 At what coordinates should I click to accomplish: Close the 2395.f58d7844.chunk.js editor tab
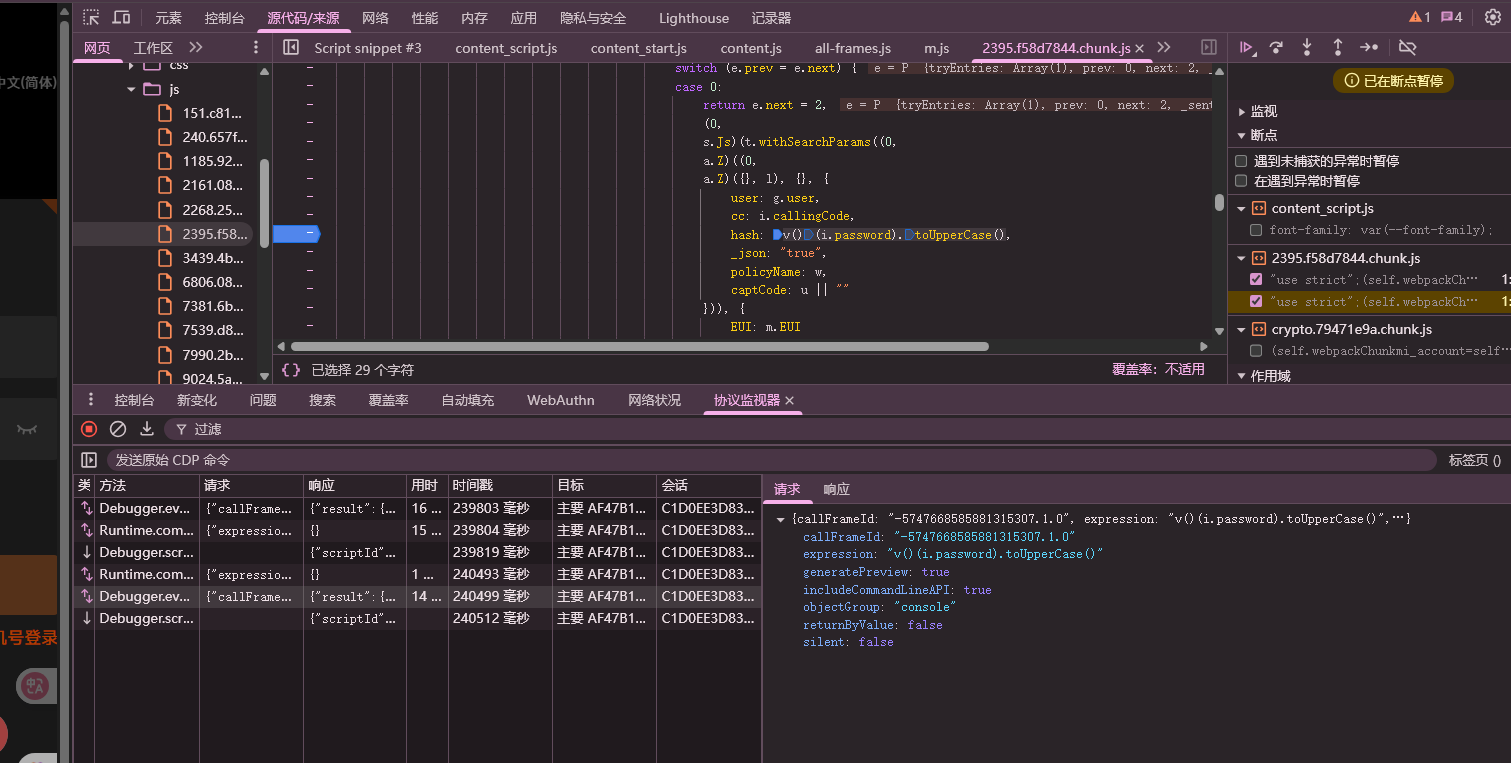1139,48
